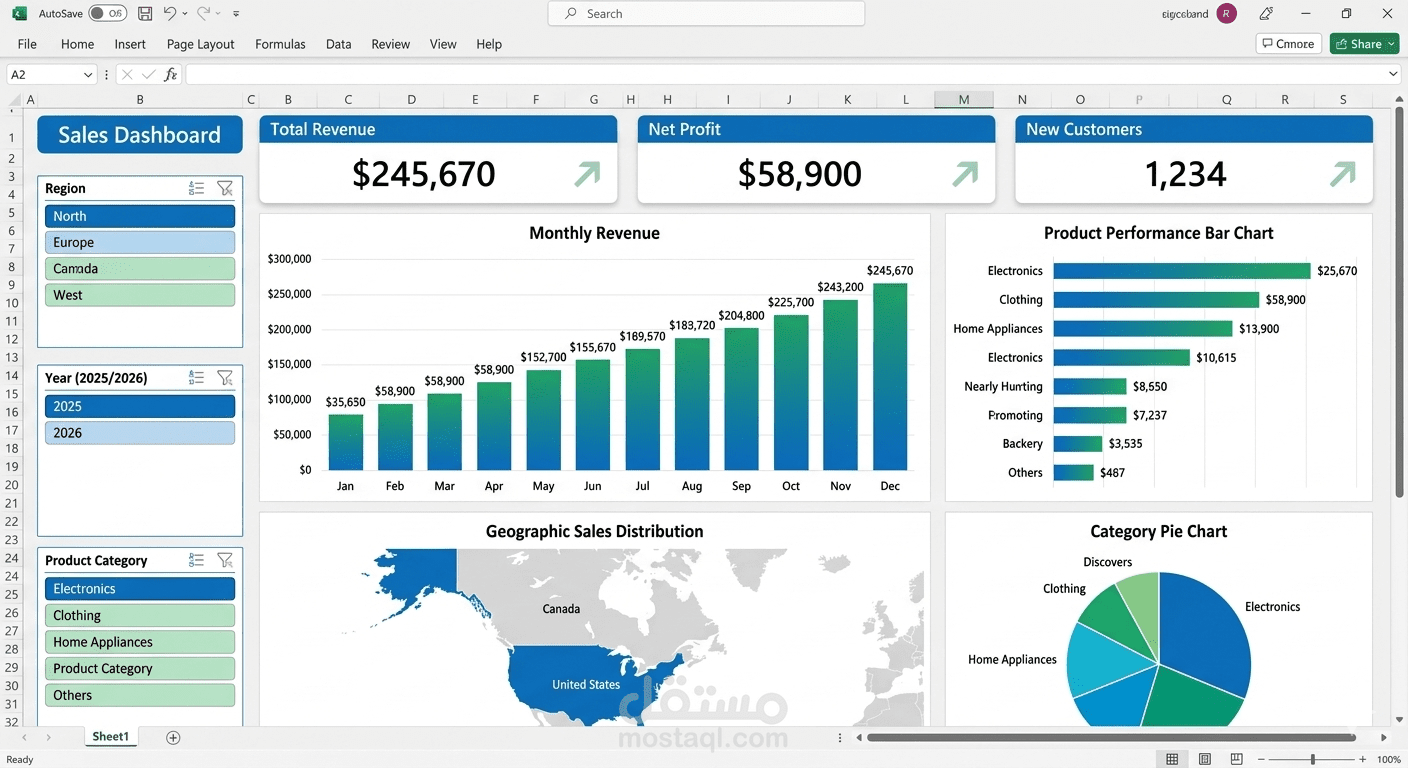Undo the last action
This screenshot has width=1408, height=768.
[x=170, y=14]
